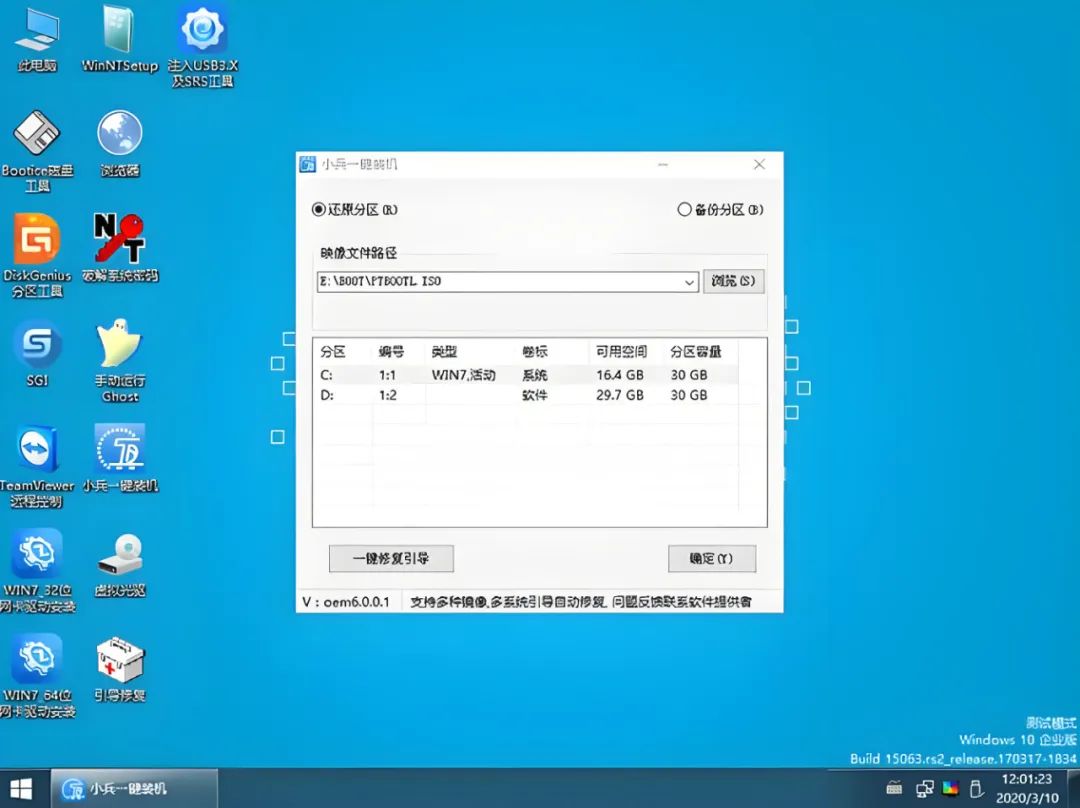Click the USB device tray icon
Screen dimensions: 1080x808
[976, 788]
